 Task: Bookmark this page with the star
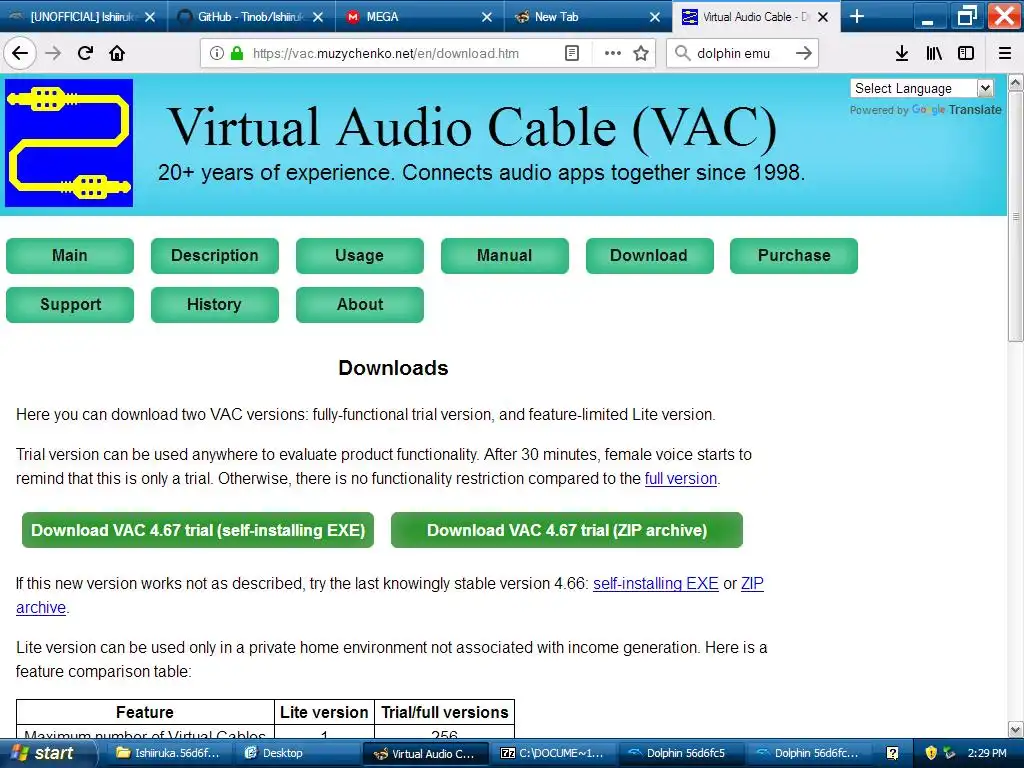(x=641, y=54)
